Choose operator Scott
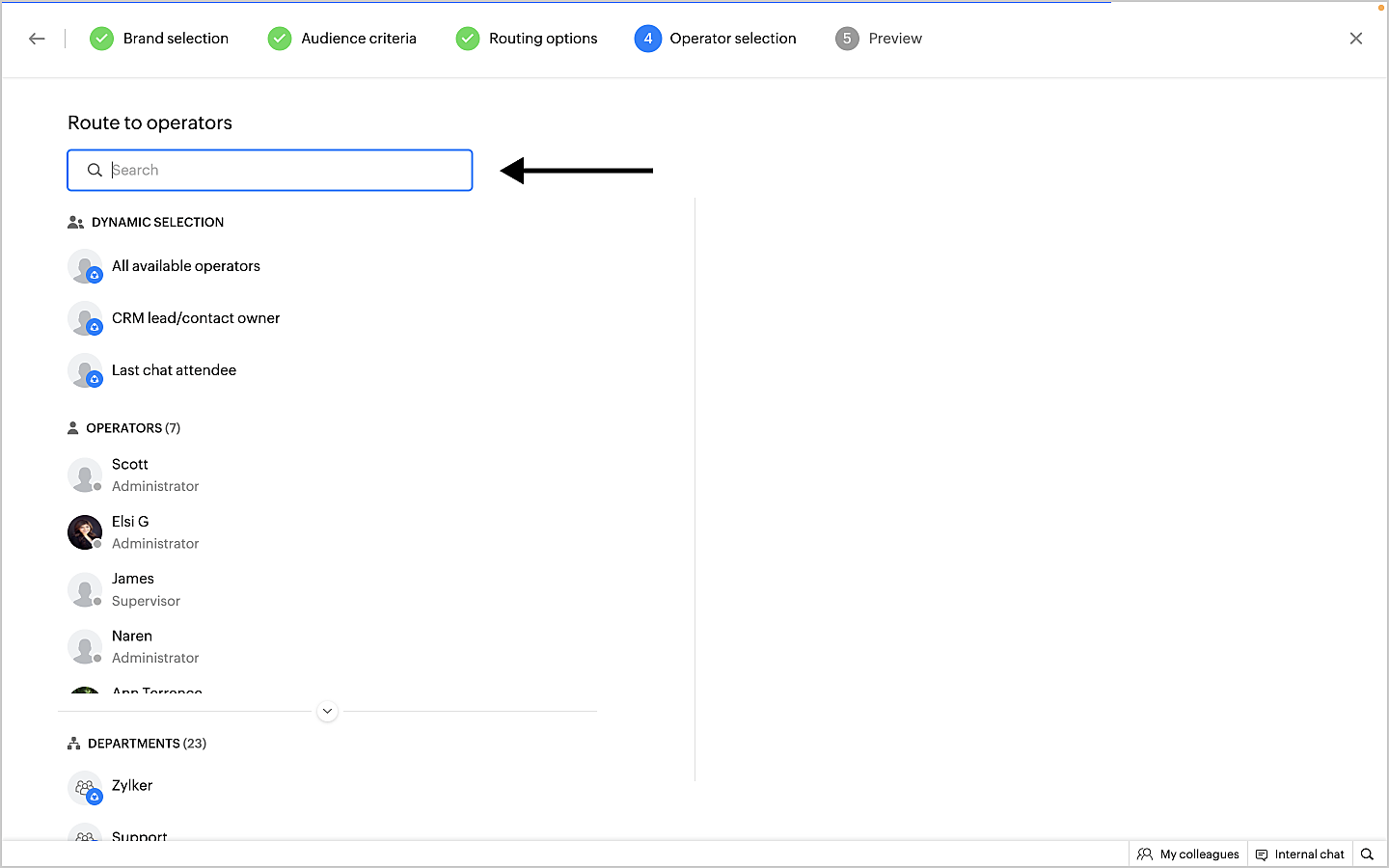1389x868 pixels. pos(130,465)
